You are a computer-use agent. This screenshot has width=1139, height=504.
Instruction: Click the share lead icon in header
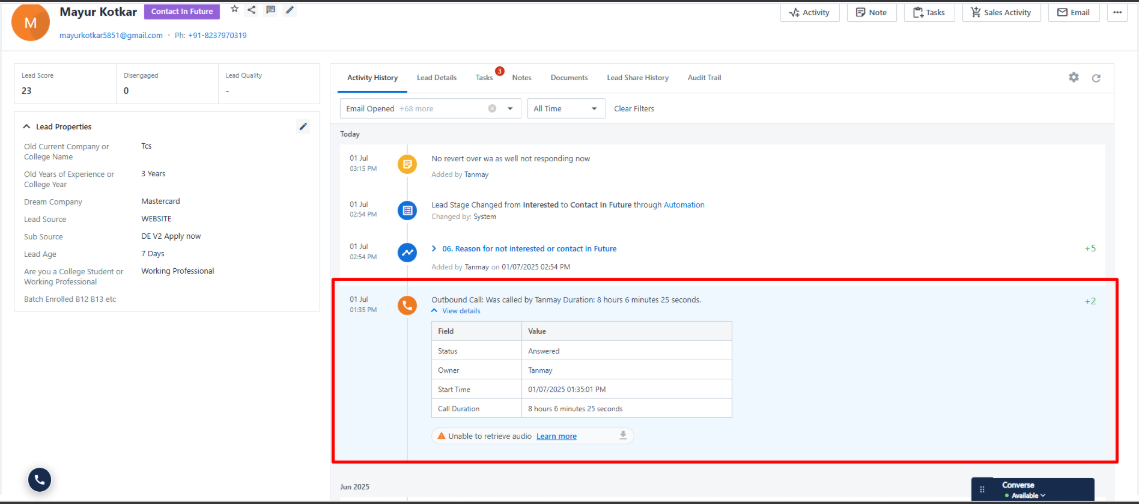[x=252, y=9]
